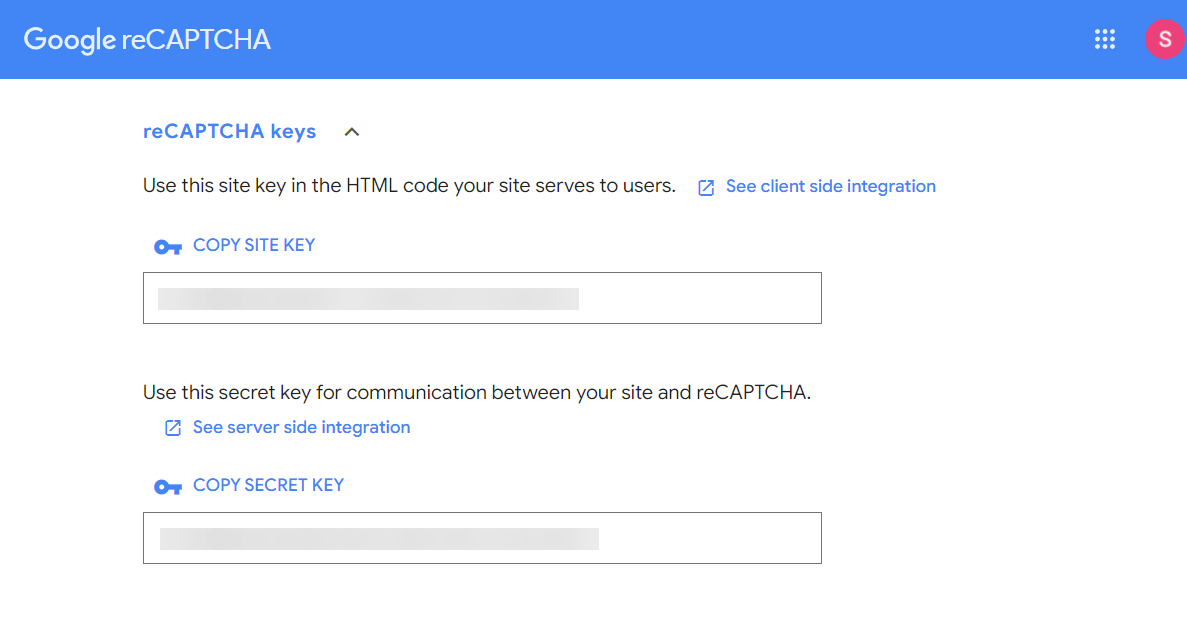The height and width of the screenshot is (619, 1187).
Task: Copy the secret key via COPY SECRET KEY
Action: tap(268, 485)
